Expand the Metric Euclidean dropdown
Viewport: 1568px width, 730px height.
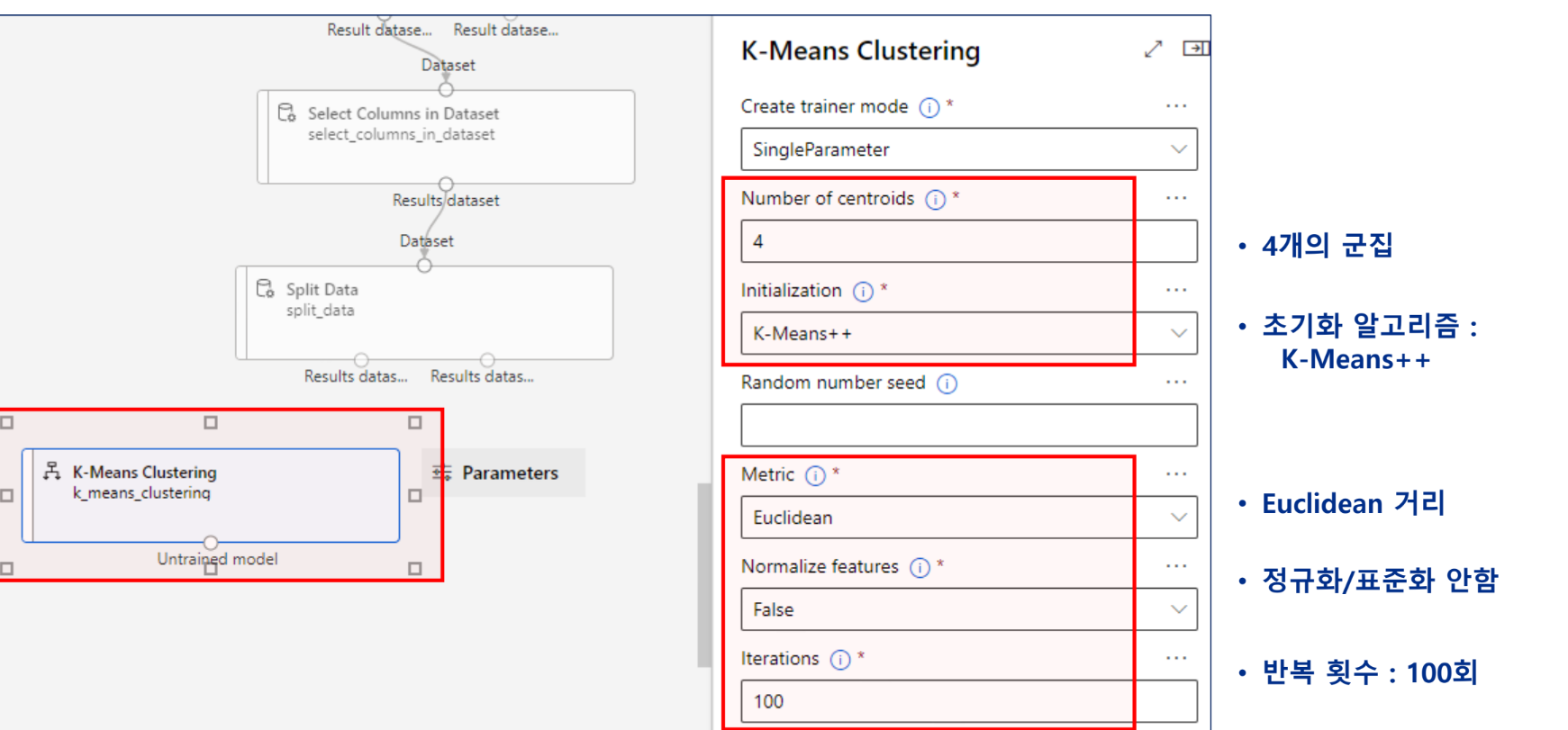(x=968, y=518)
